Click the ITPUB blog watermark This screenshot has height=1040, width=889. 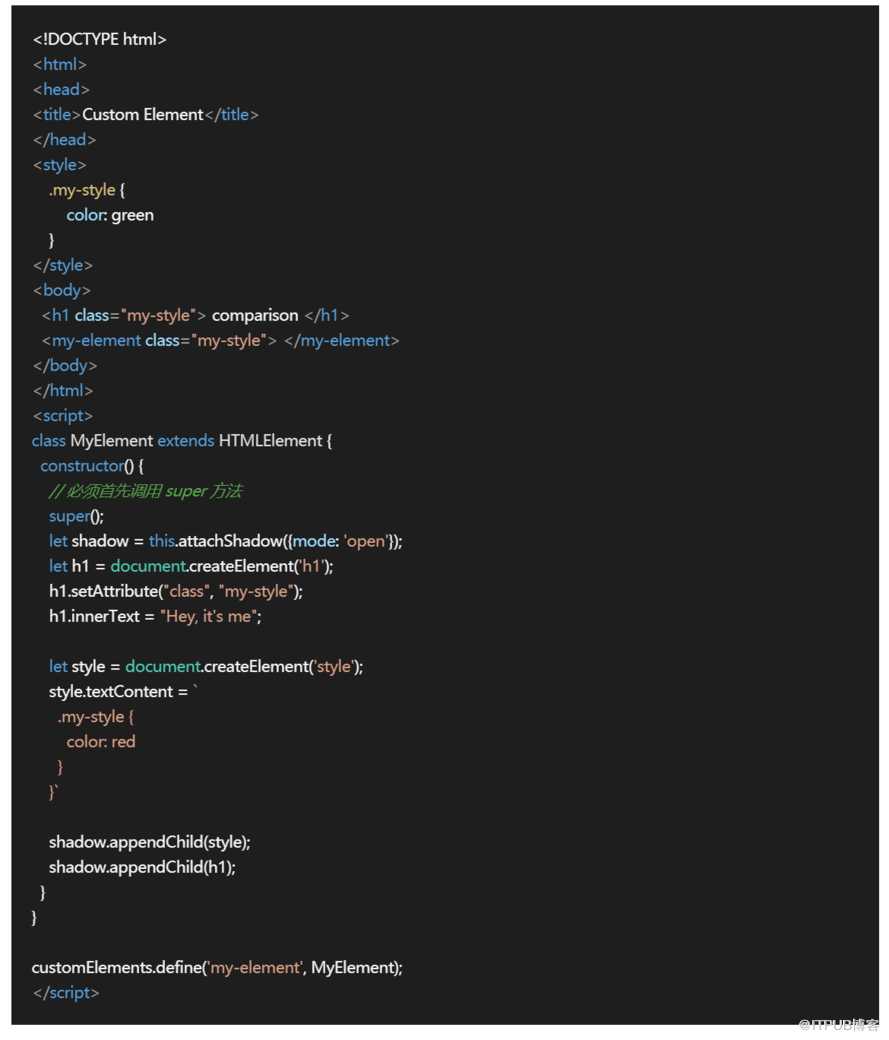pyautogui.click(x=838, y=1025)
